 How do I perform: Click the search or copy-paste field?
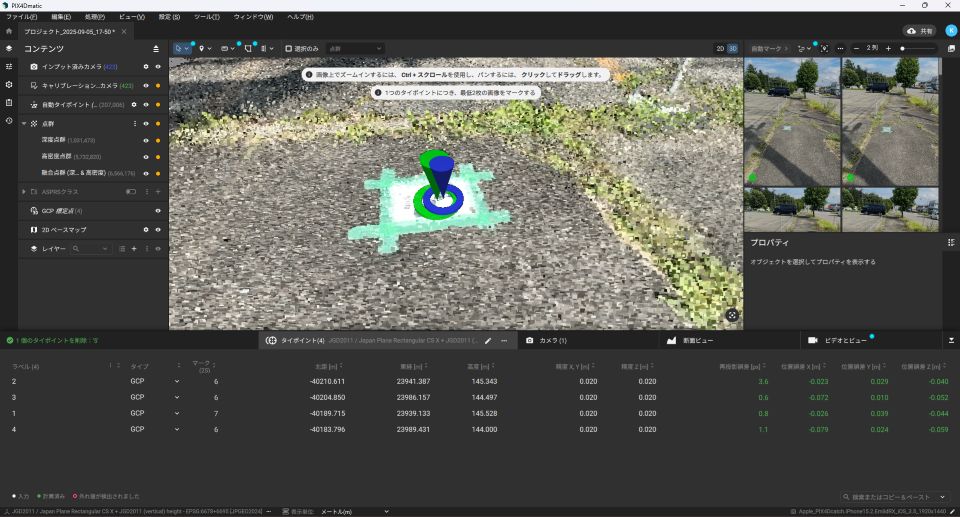[896, 496]
